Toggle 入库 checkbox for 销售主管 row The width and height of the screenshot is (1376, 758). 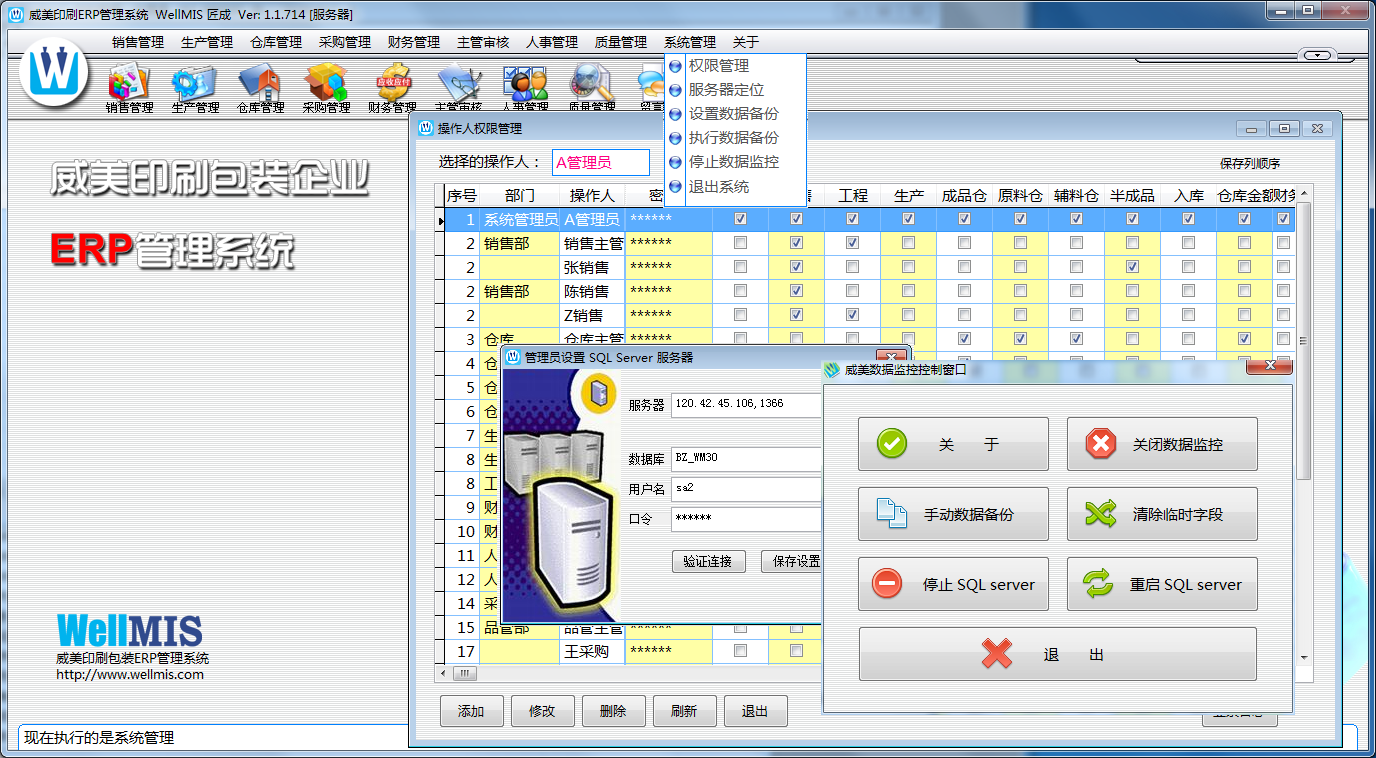point(1188,243)
